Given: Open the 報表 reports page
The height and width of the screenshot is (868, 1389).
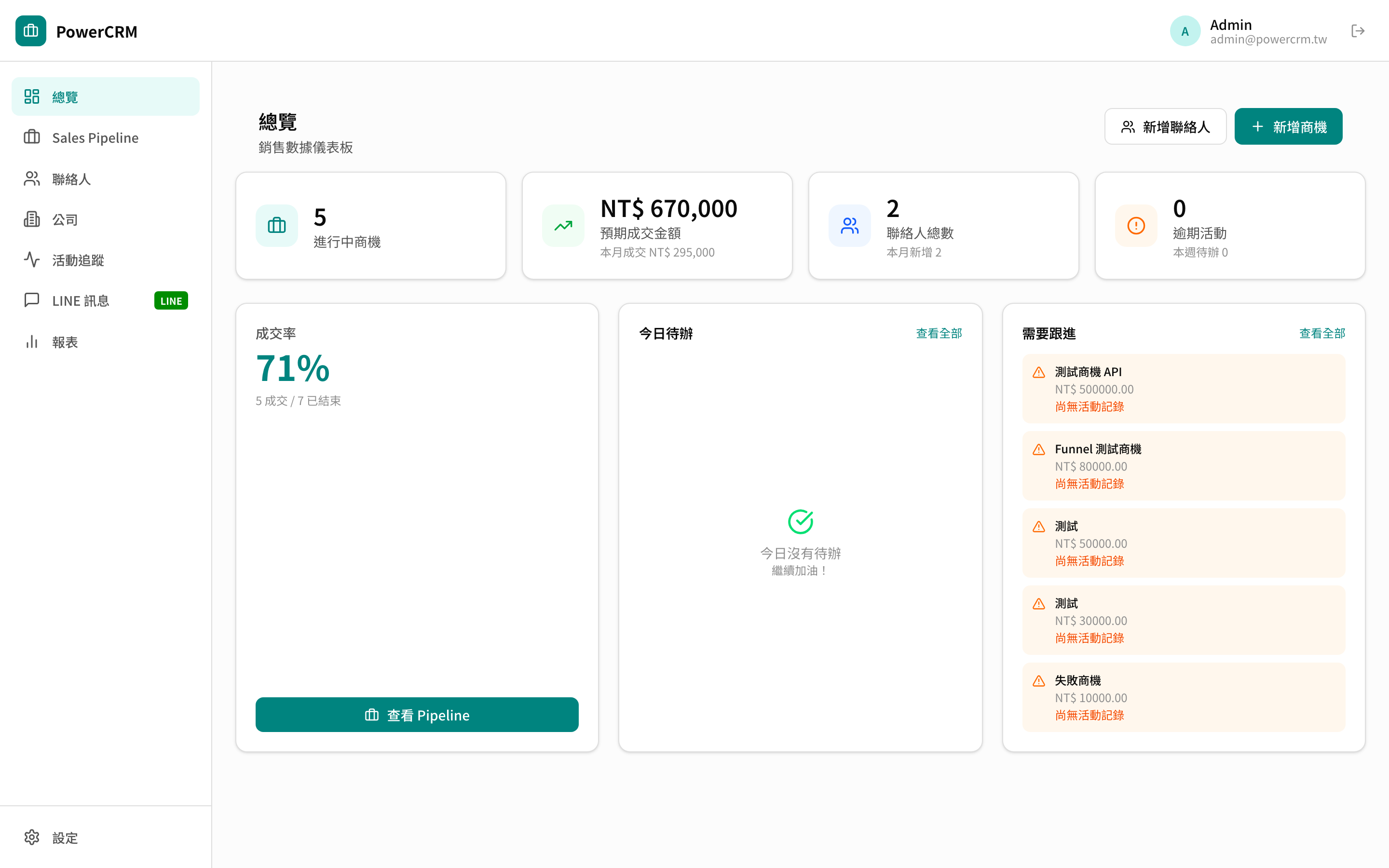Looking at the screenshot, I should (x=65, y=341).
